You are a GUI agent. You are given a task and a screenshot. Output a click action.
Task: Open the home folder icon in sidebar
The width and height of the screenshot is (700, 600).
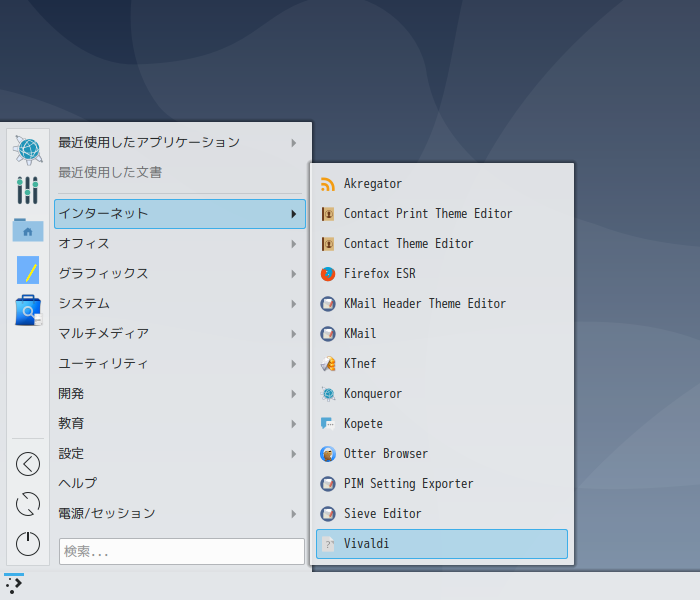pyautogui.click(x=28, y=230)
